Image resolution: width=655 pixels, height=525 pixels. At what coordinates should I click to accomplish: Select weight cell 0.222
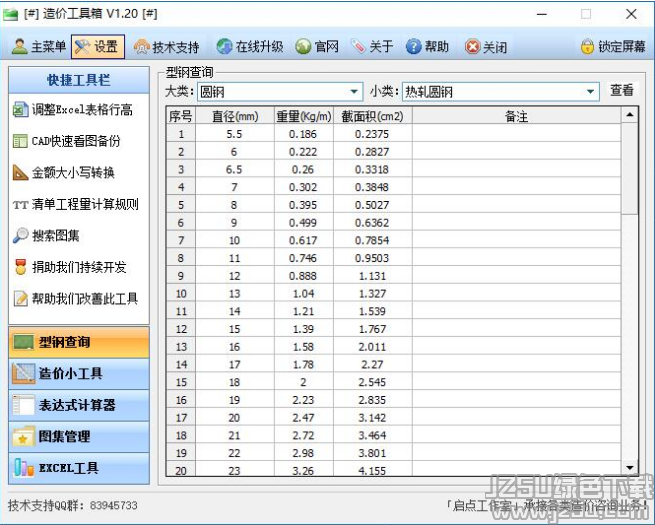(x=304, y=152)
